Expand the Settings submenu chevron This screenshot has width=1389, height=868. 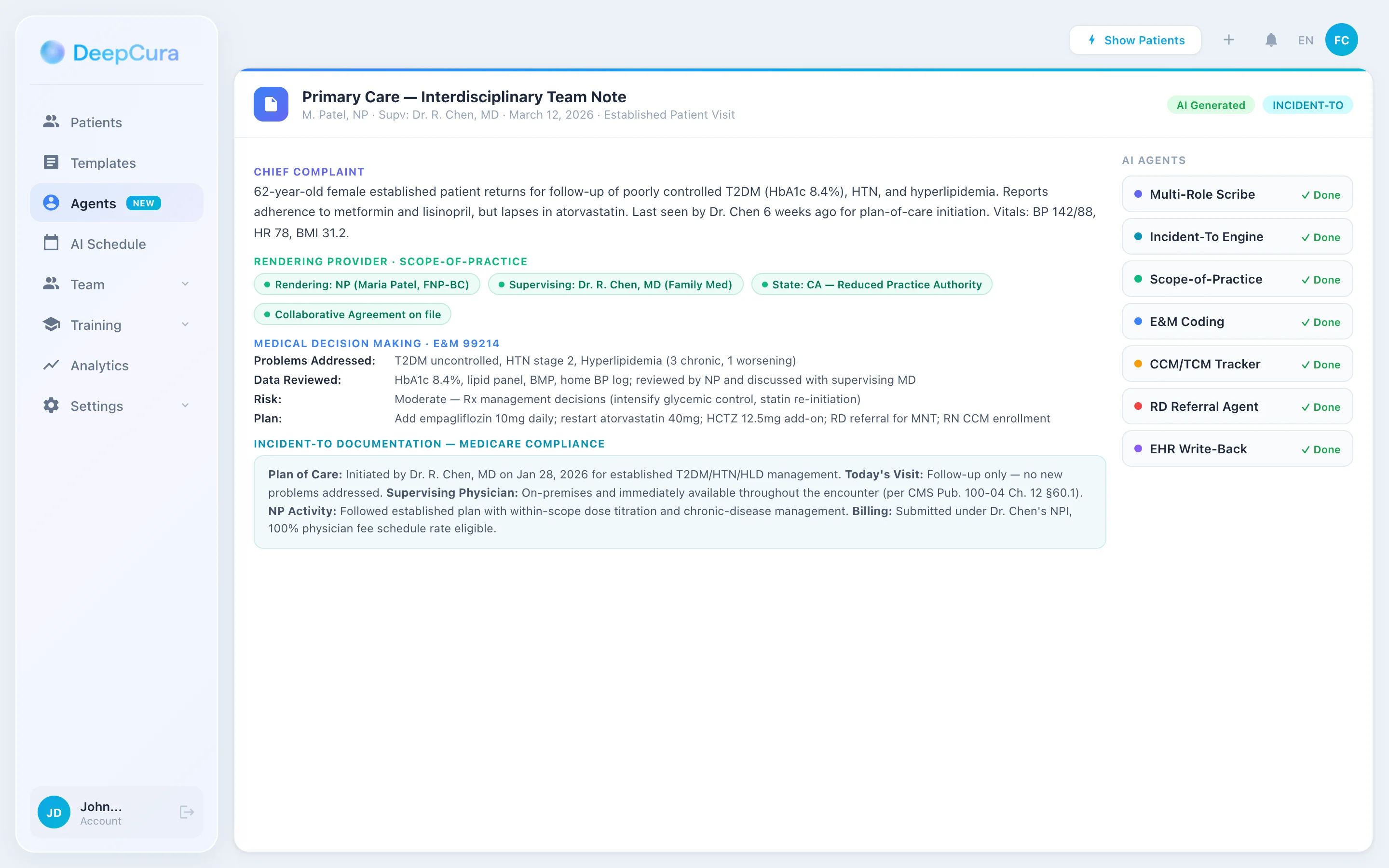(x=185, y=405)
